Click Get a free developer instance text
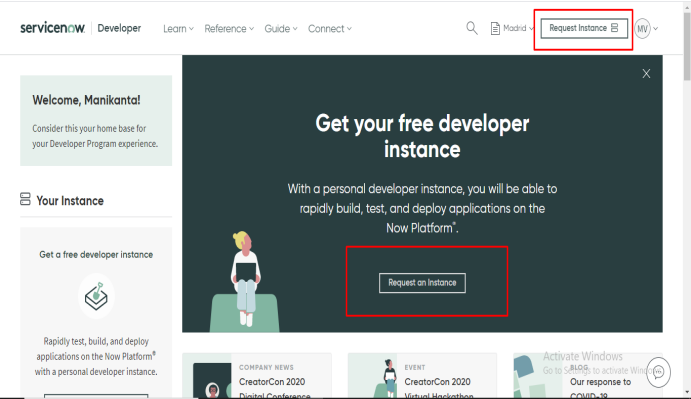 96,254
